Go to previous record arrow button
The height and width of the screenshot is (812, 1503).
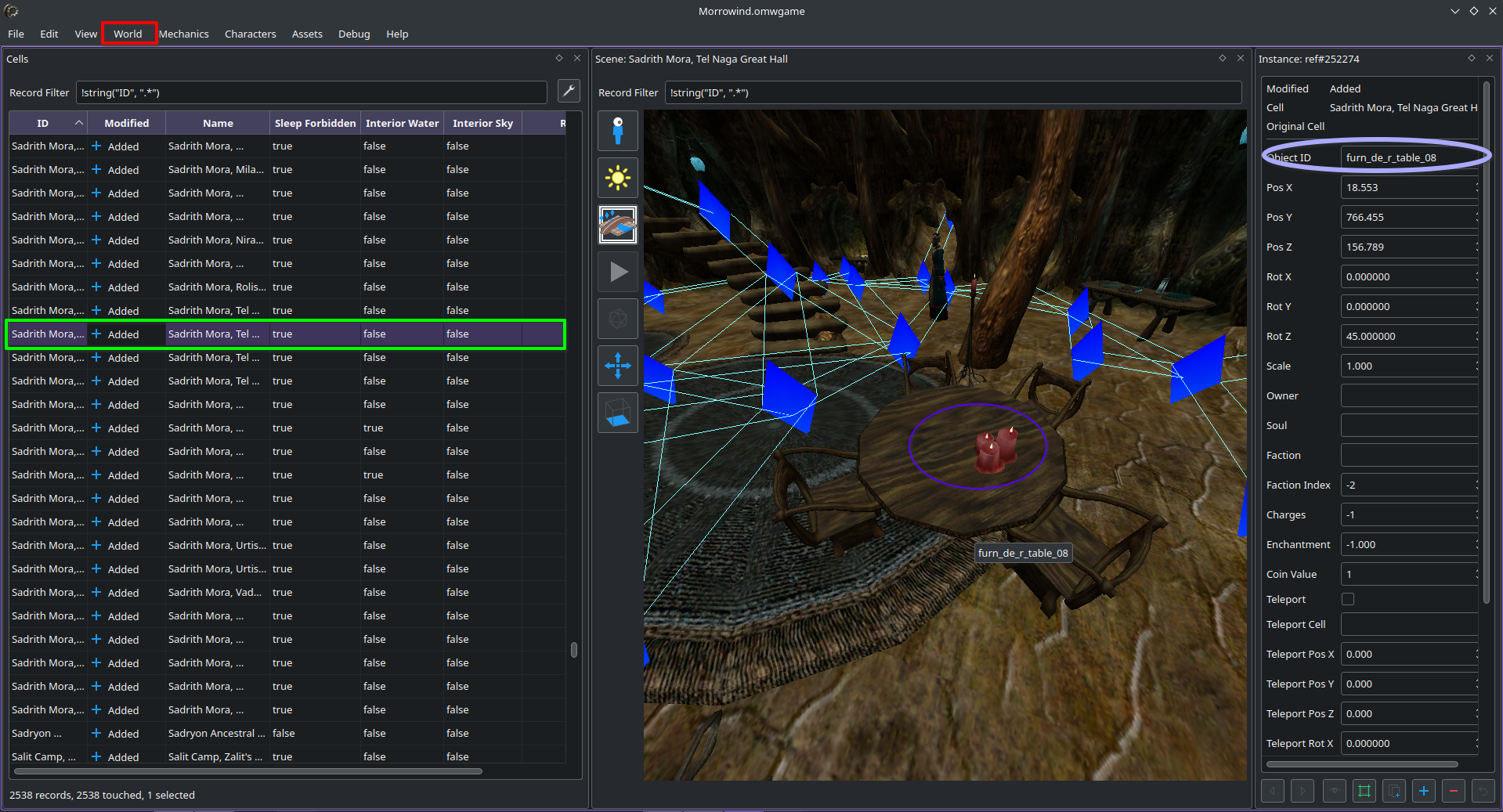(1273, 791)
